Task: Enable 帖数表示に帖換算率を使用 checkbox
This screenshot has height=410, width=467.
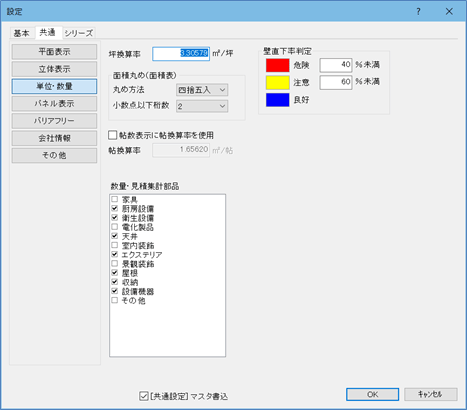Action: click(x=113, y=135)
